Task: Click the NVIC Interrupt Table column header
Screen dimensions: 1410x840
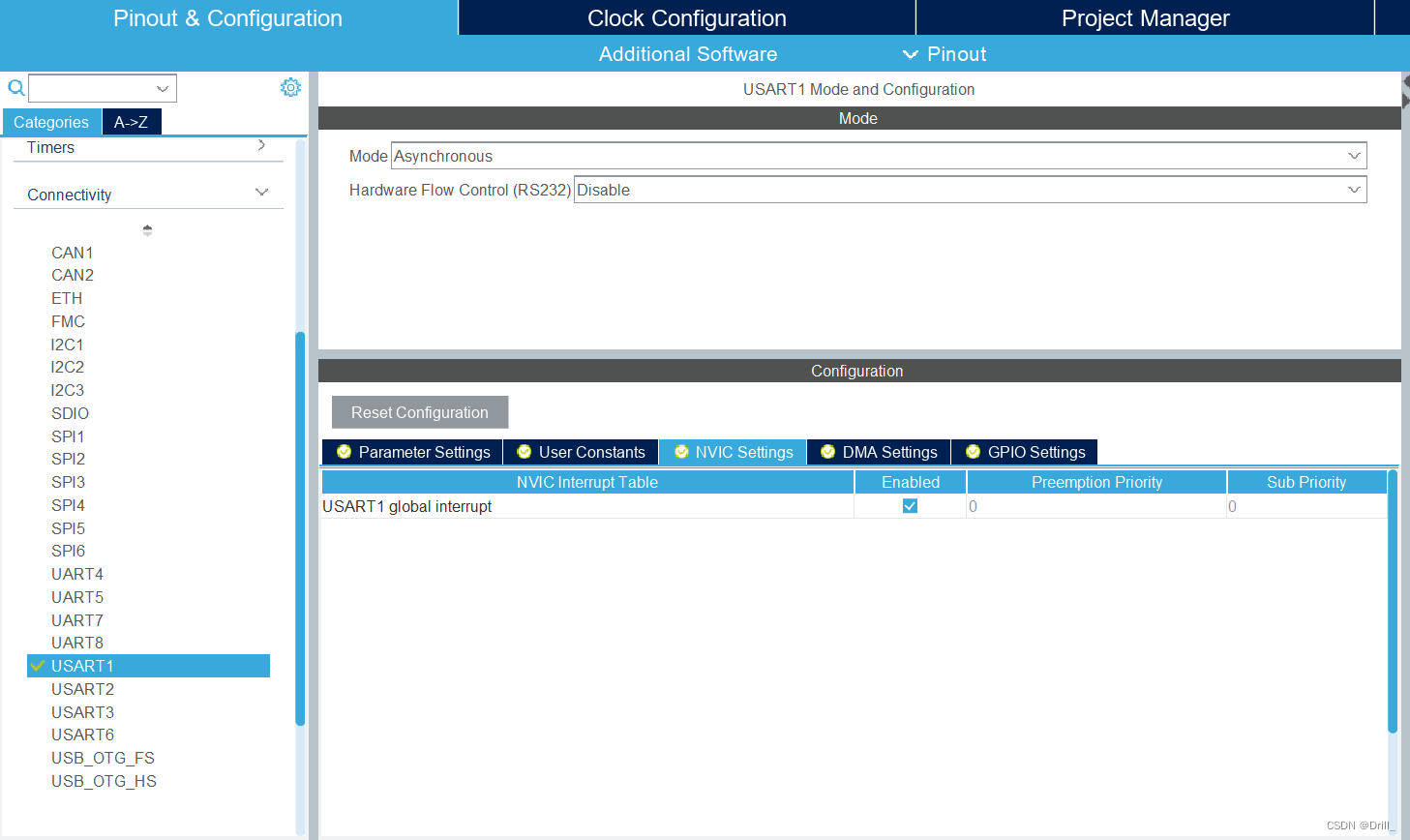Action: click(587, 482)
